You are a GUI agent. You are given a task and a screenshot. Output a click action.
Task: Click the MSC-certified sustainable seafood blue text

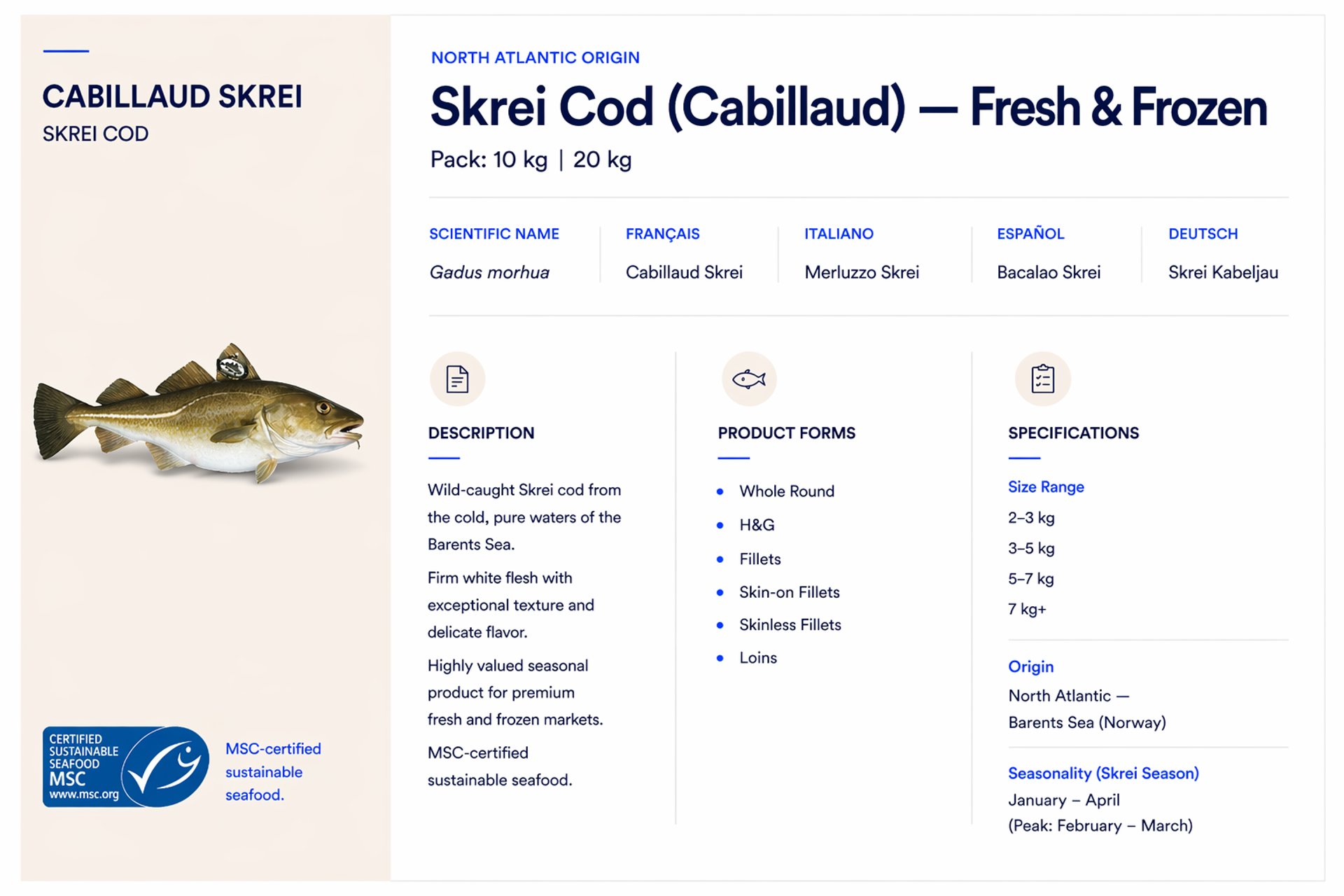[x=272, y=772]
